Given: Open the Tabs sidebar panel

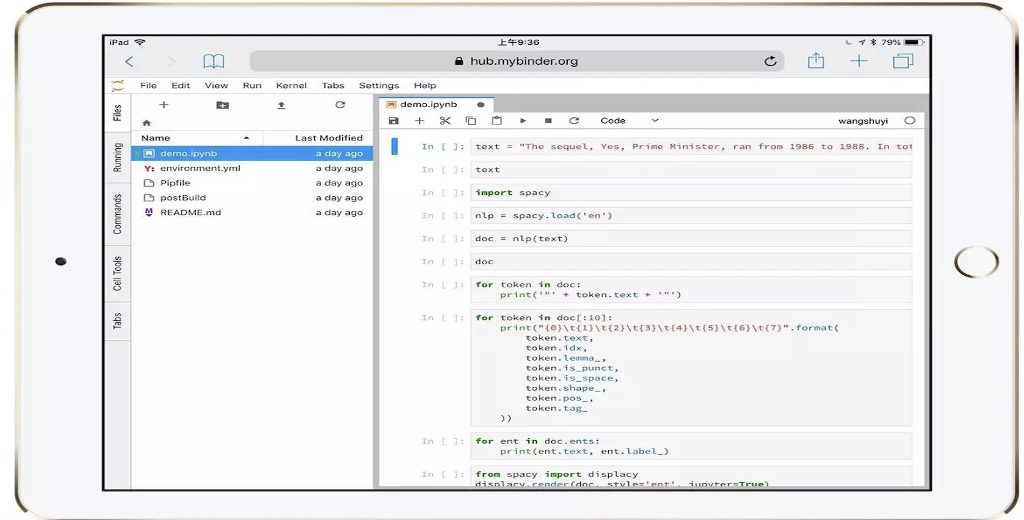Looking at the screenshot, I should pos(118,321).
